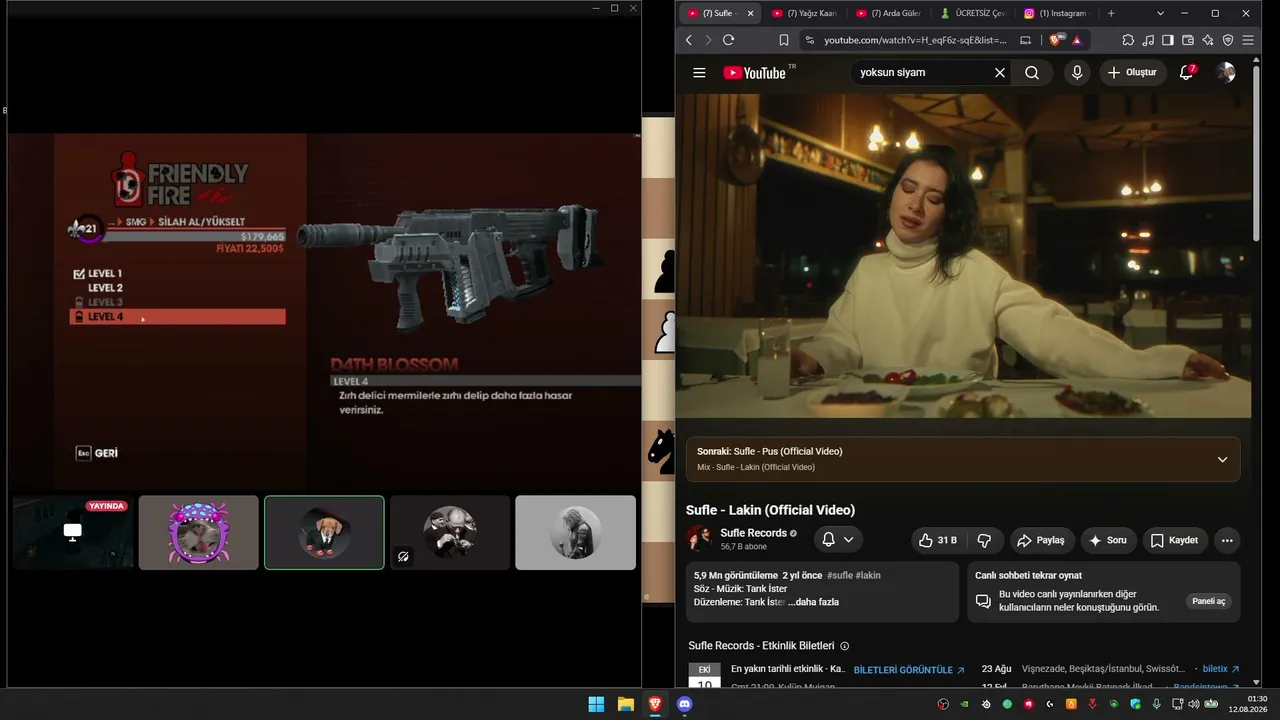Screen dimensions: 1280x720
Task: Switch to the Yağız Kaan YouTube tab
Action: [x=804, y=13]
